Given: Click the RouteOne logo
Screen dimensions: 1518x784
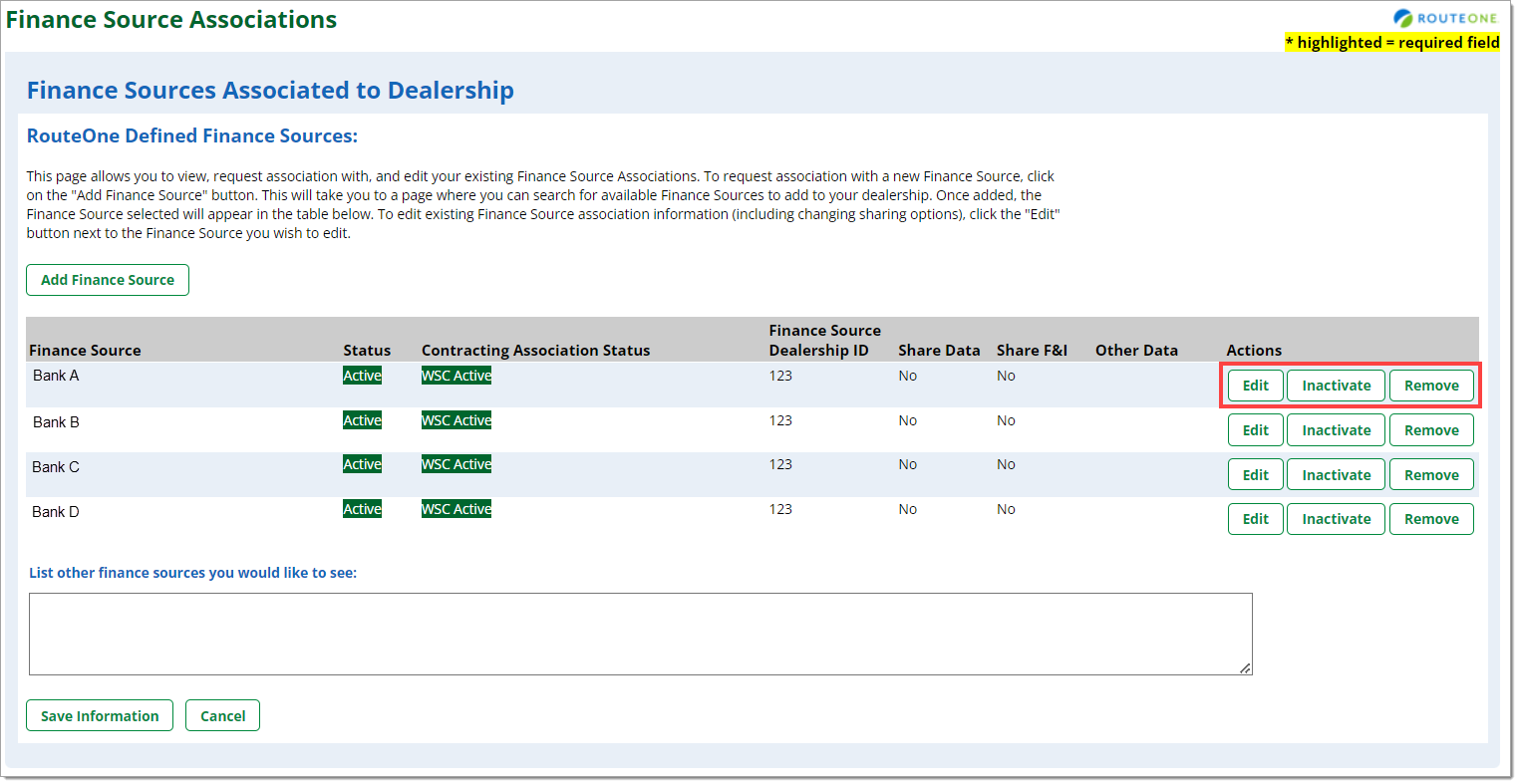Looking at the screenshot, I should tap(1445, 18).
